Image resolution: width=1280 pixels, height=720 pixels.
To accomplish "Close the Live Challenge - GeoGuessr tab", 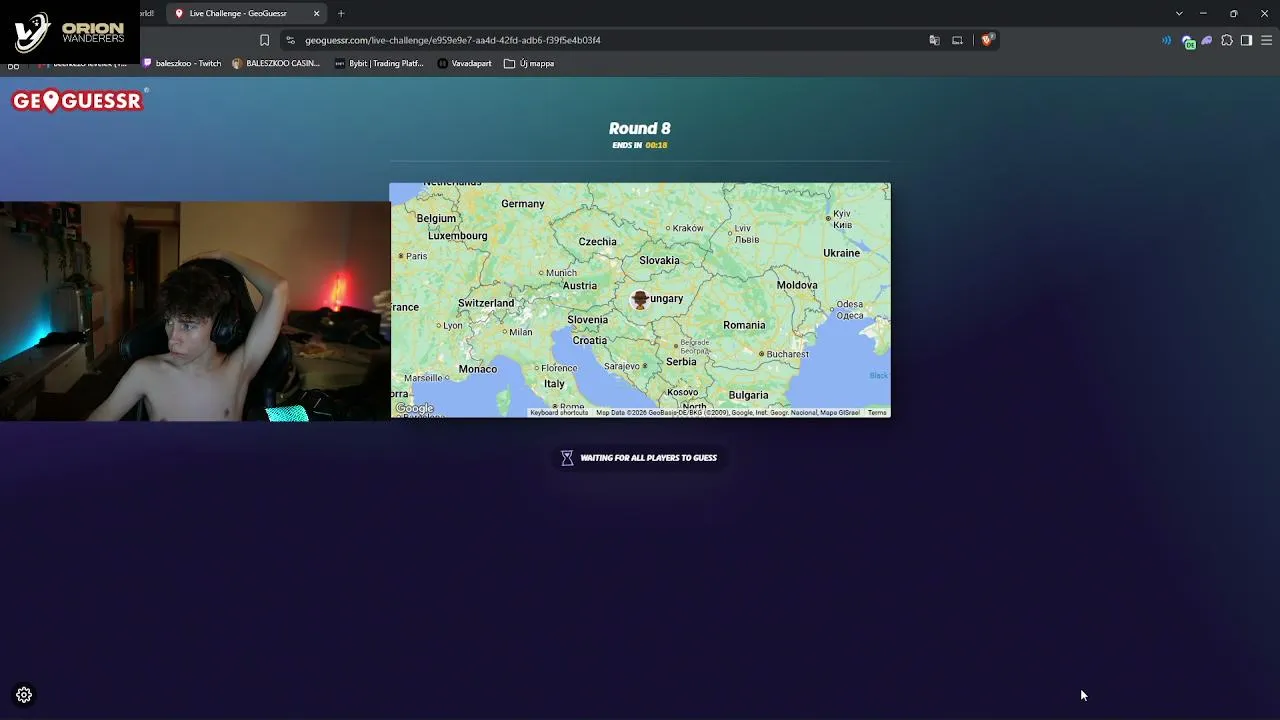I will [x=316, y=13].
